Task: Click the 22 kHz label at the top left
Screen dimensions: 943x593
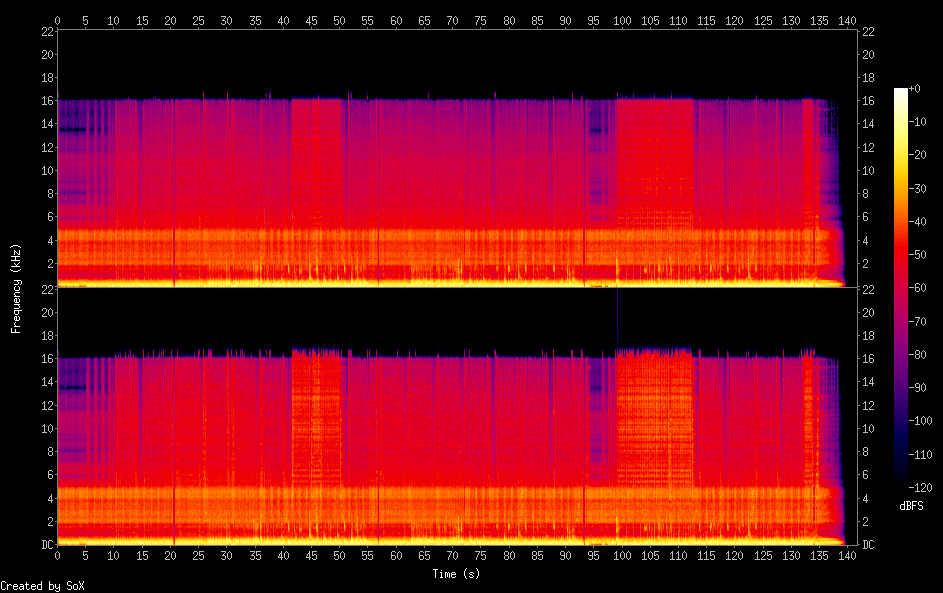Action: point(46,31)
